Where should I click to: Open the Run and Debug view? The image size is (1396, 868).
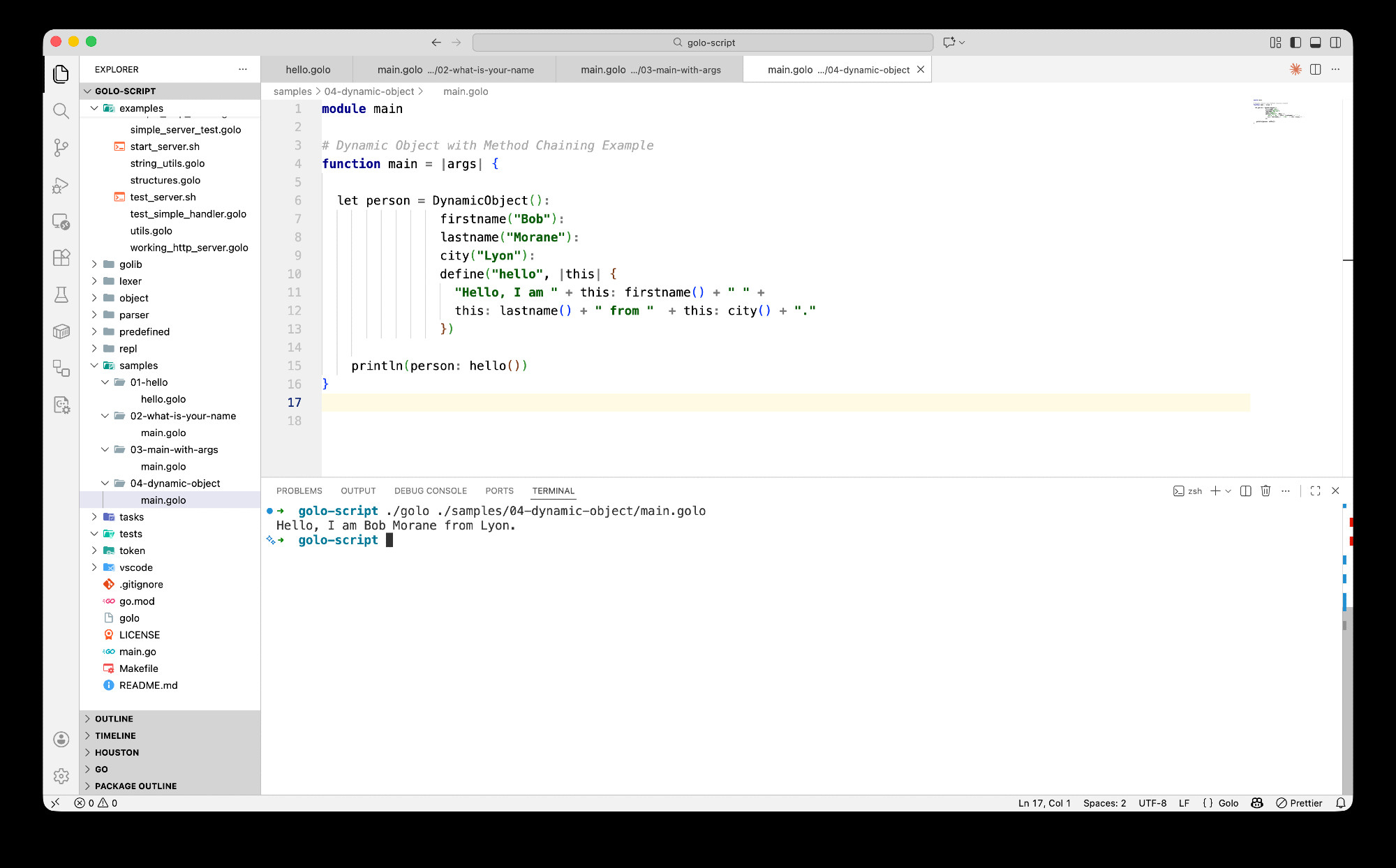pos(61,185)
